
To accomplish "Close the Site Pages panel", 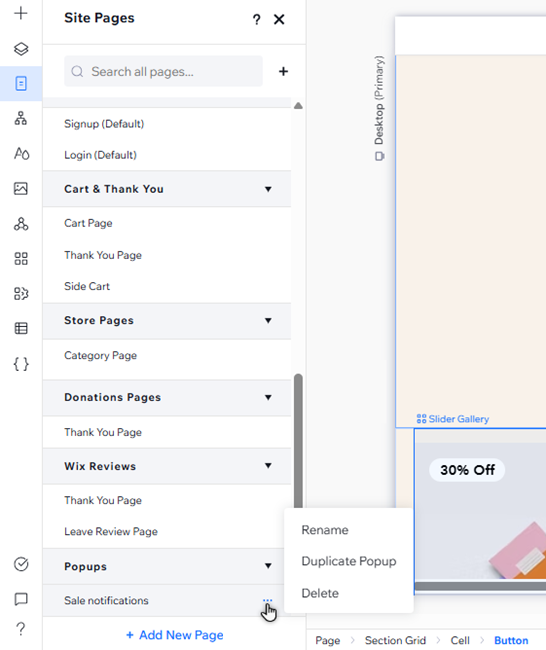I will (279, 19).
